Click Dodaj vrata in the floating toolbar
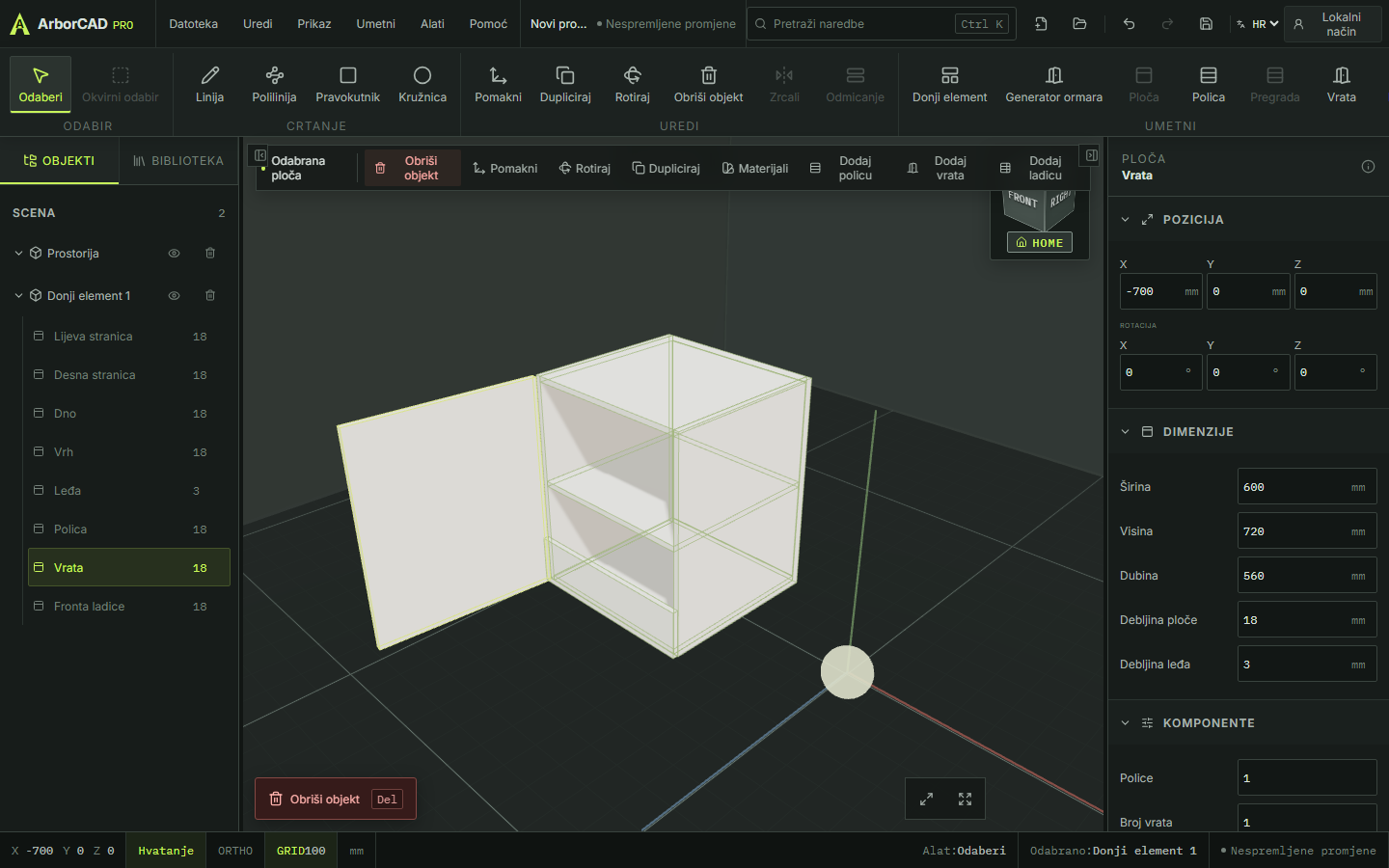 939,168
